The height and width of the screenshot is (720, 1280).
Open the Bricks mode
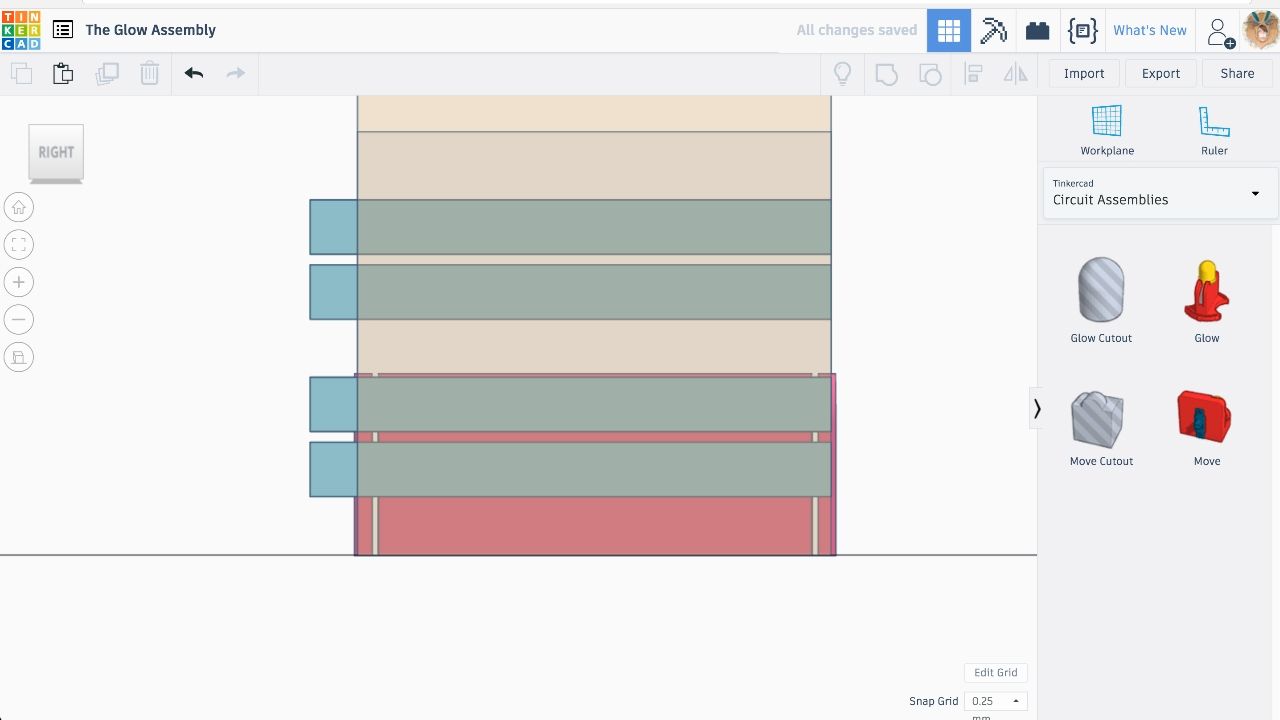pyautogui.click(x=1037, y=30)
